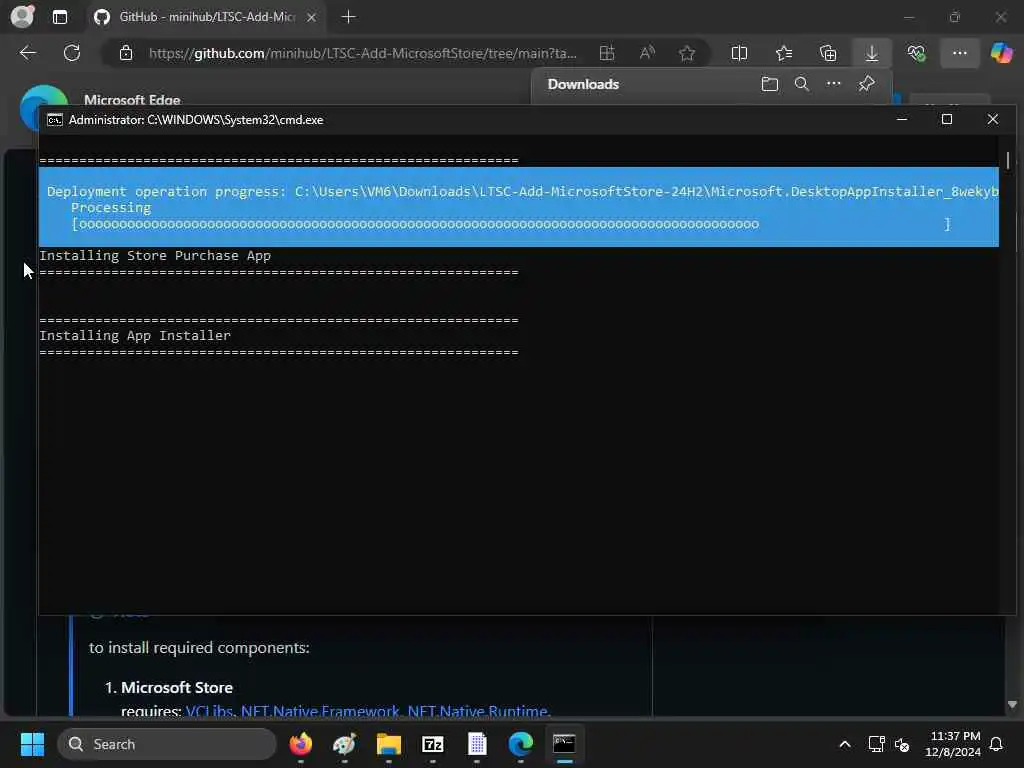
Task: Refresh the current page
Action: [72, 53]
